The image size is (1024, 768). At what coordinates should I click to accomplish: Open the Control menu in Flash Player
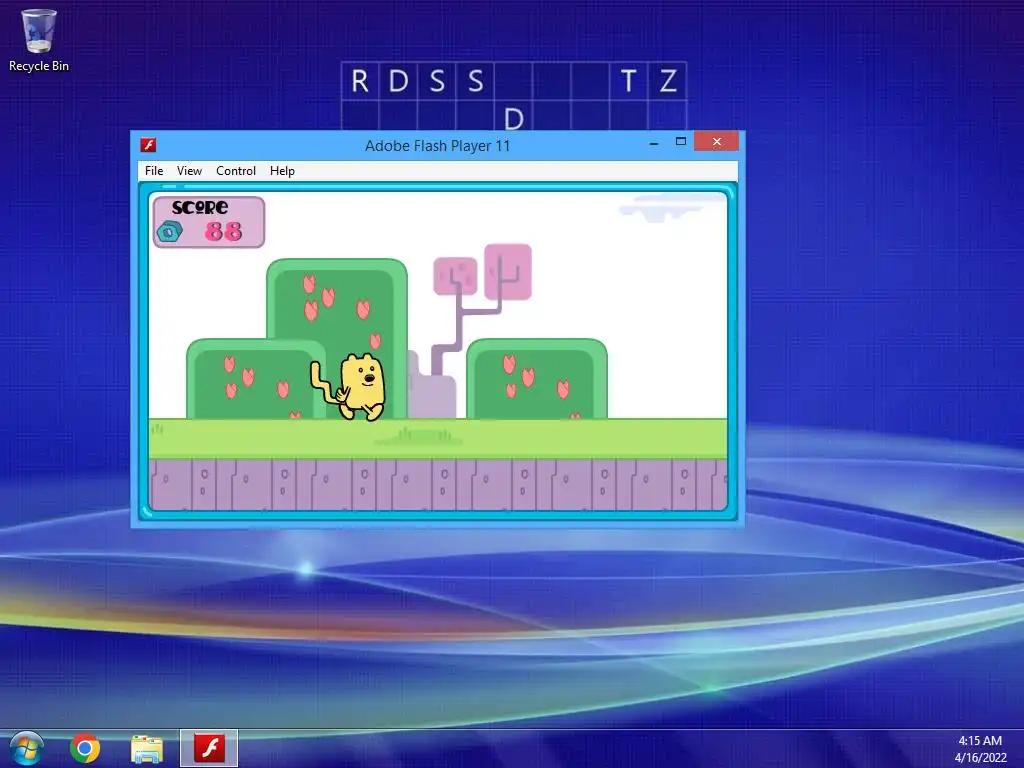tap(236, 170)
